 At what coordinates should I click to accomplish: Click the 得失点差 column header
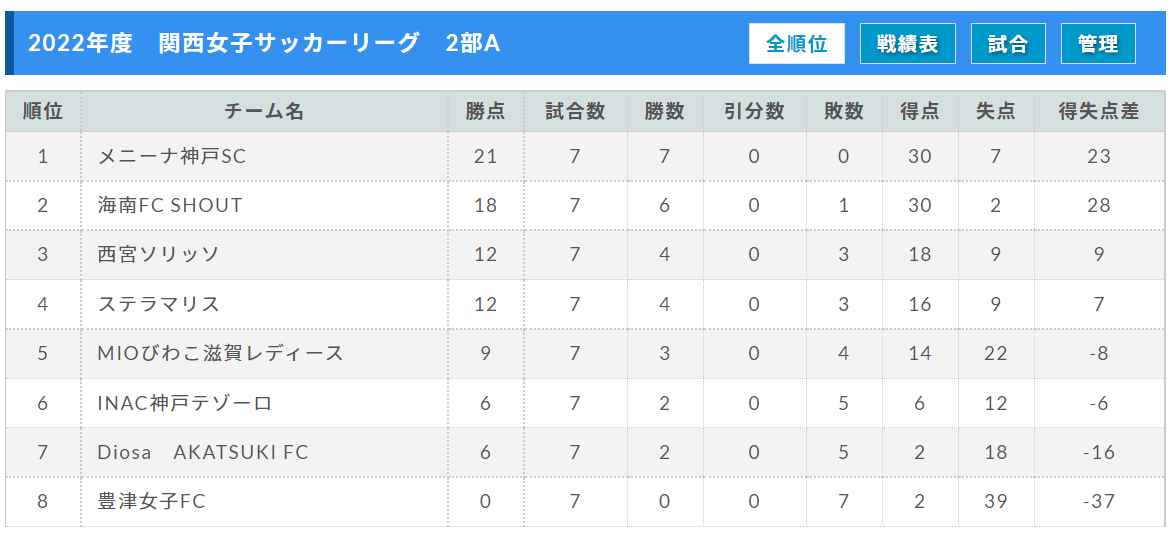pos(1099,112)
